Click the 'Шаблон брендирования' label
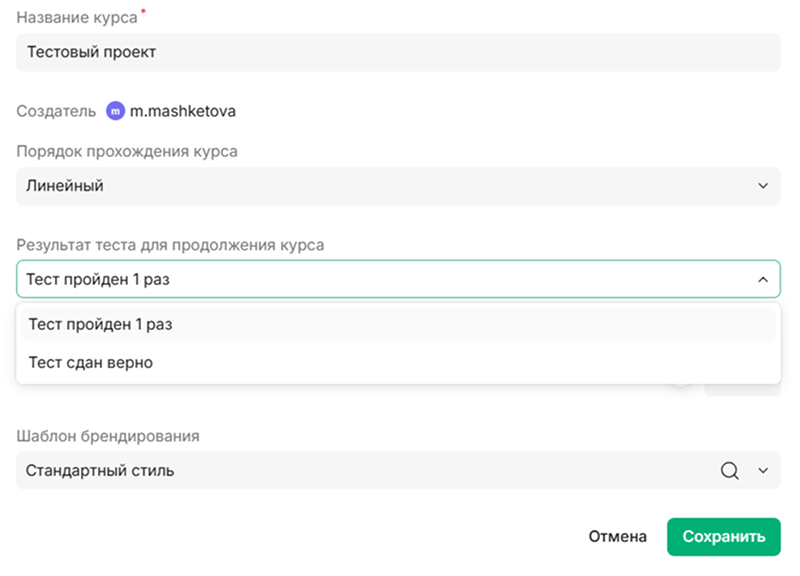 tap(107, 436)
